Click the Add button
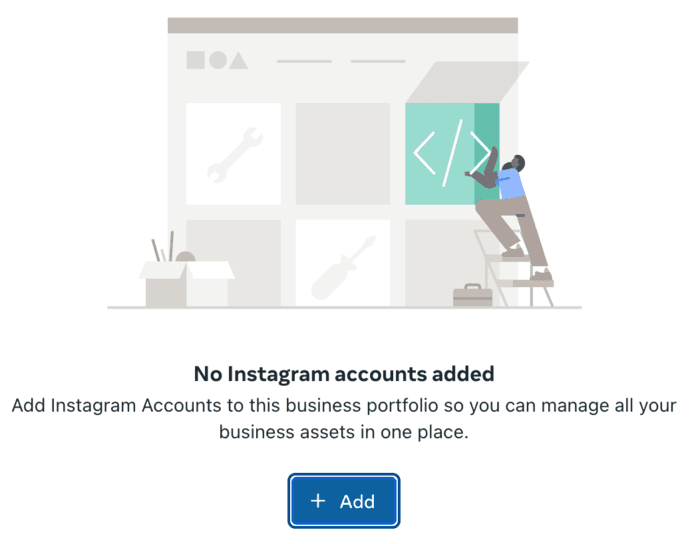The height and width of the screenshot is (544, 700). point(344,501)
